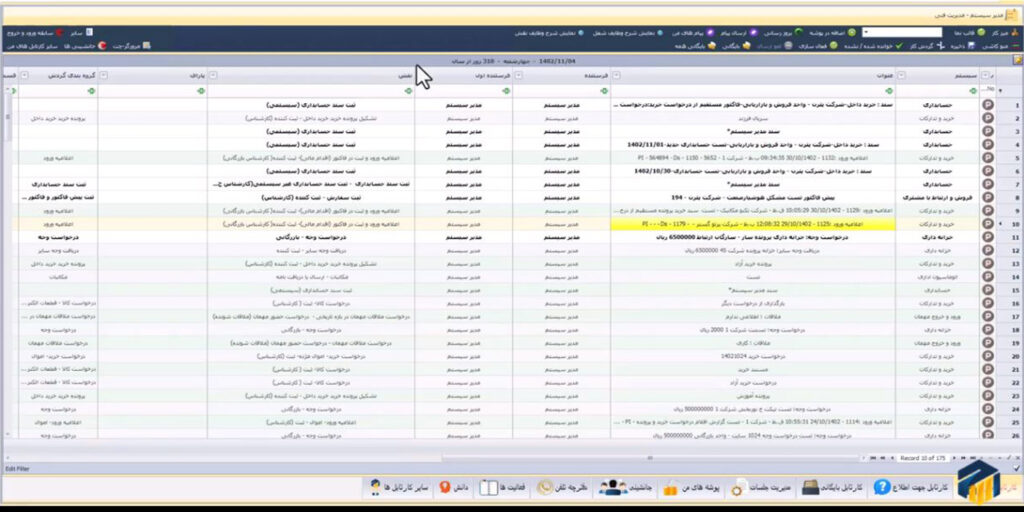The width and height of the screenshot is (1024, 512).
Task: Open the 'سیستم' column filter dropdown
Action: click(900, 76)
